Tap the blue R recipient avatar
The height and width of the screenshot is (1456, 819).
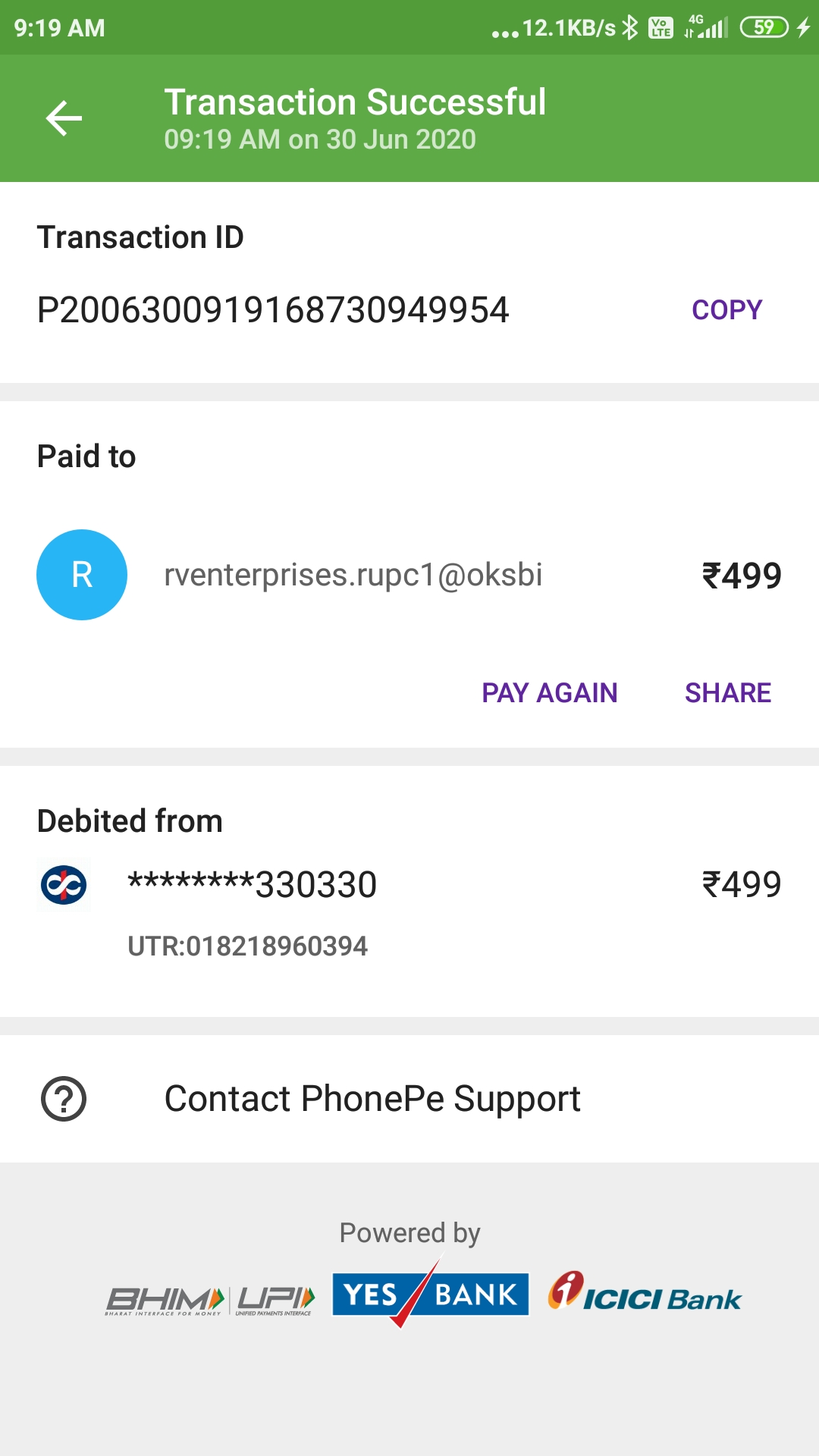click(x=82, y=575)
